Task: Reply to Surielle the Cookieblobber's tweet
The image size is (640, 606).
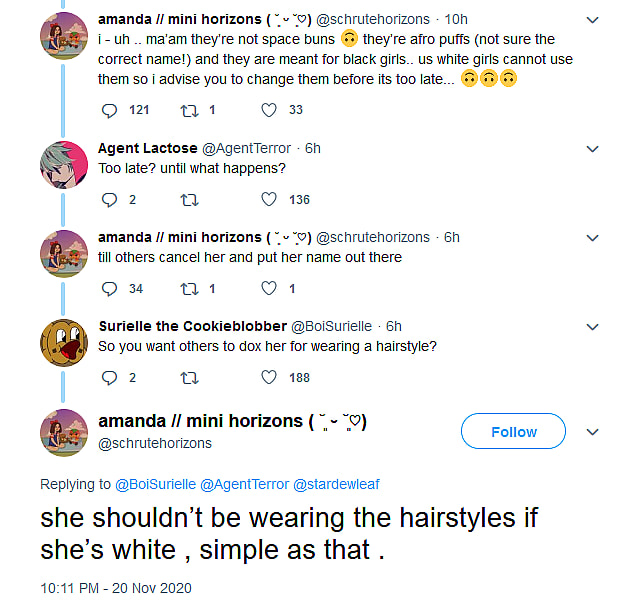Action: click(110, 378)
